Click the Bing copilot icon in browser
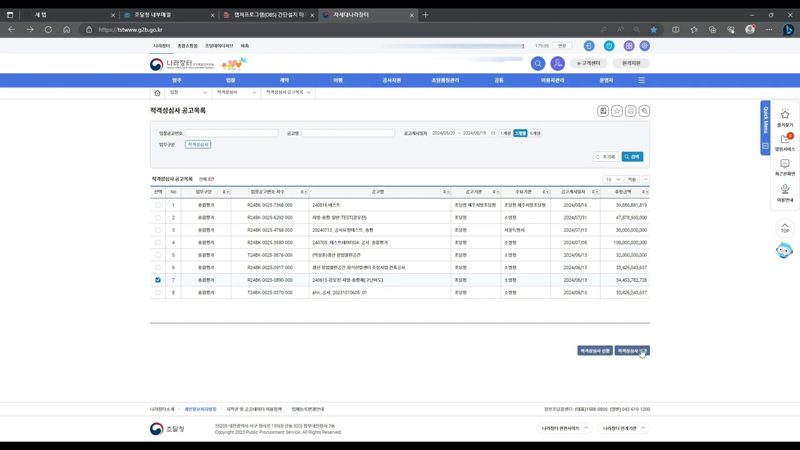This screenshot has height=450, width=800. click(x=788, y=30)
